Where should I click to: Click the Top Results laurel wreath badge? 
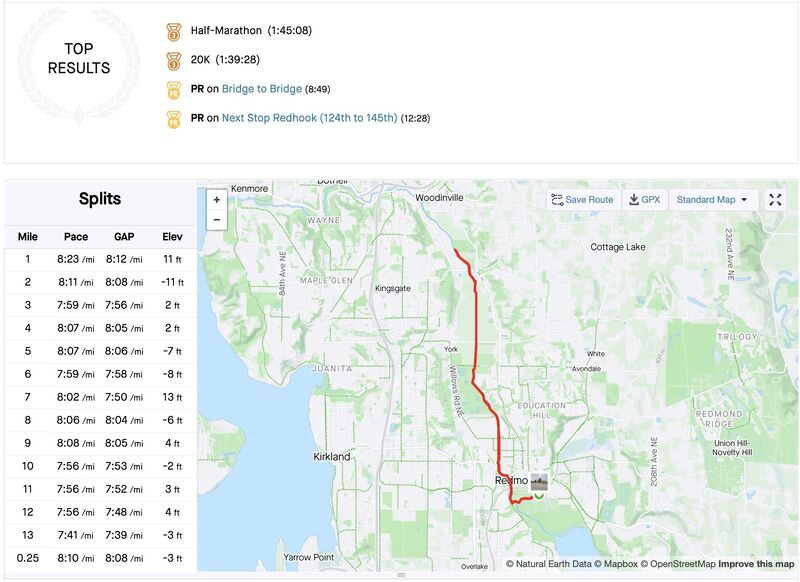79,58
